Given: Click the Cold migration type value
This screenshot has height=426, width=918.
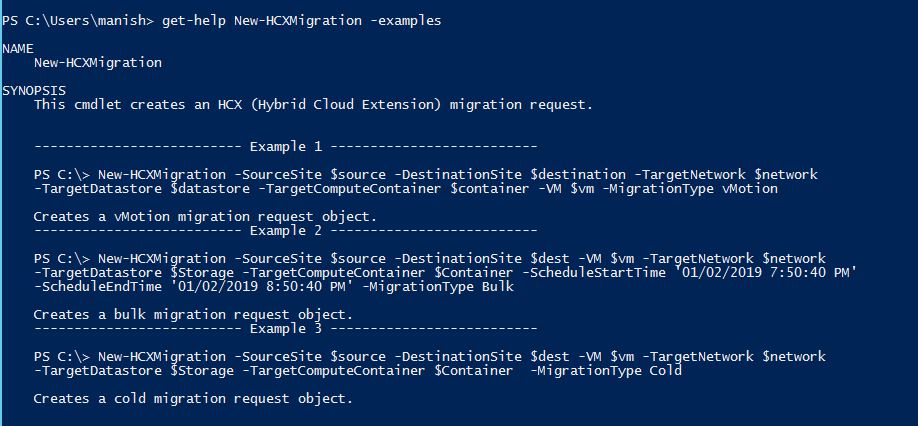Looking at the screenshot, I should pos(665,370).
